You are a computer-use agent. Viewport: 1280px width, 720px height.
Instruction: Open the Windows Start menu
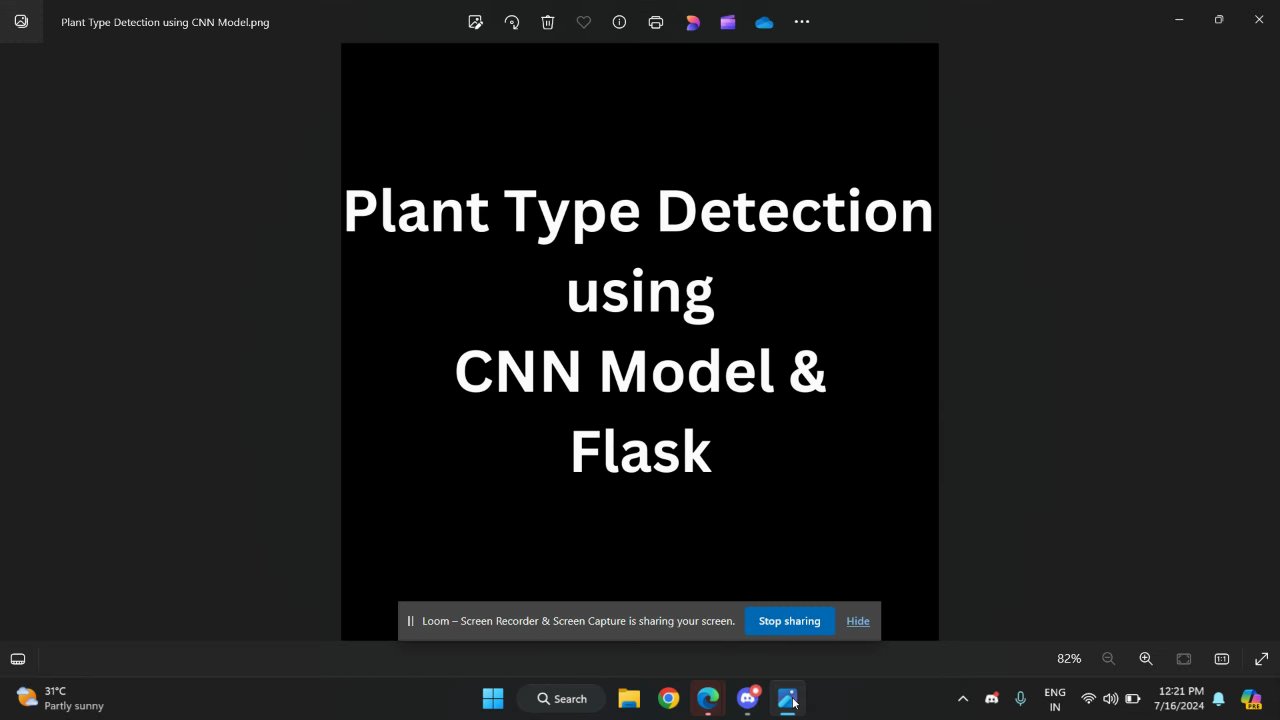[x=493, y=698]
